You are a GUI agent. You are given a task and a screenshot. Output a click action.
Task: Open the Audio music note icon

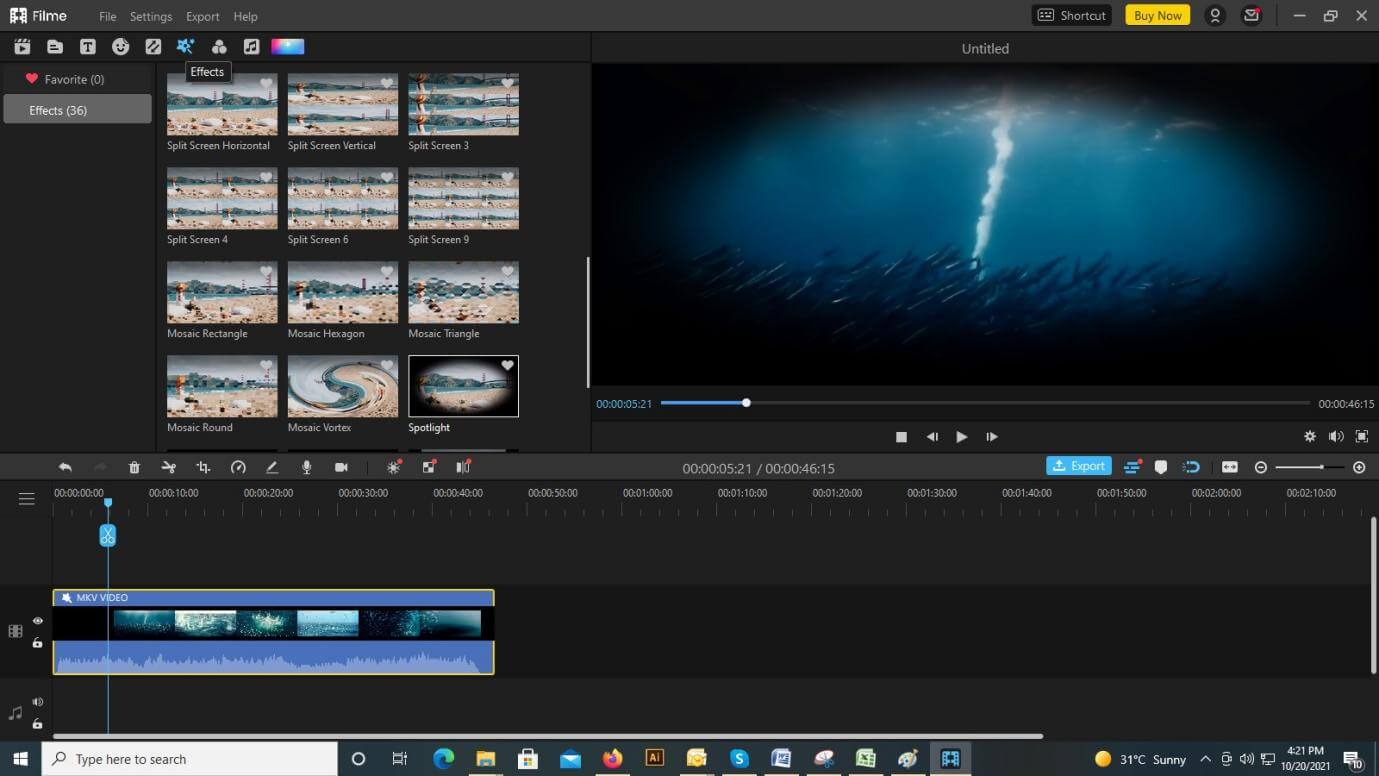(251, 46)
